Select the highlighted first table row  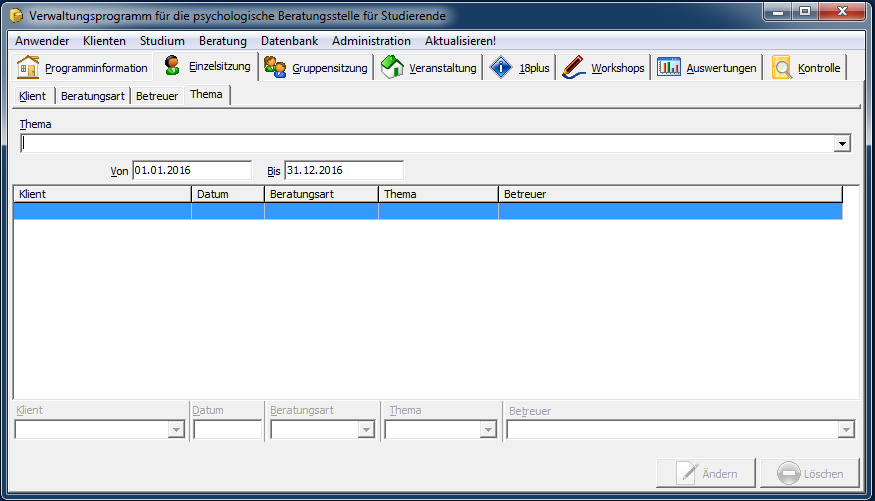[x=427, y=211]
